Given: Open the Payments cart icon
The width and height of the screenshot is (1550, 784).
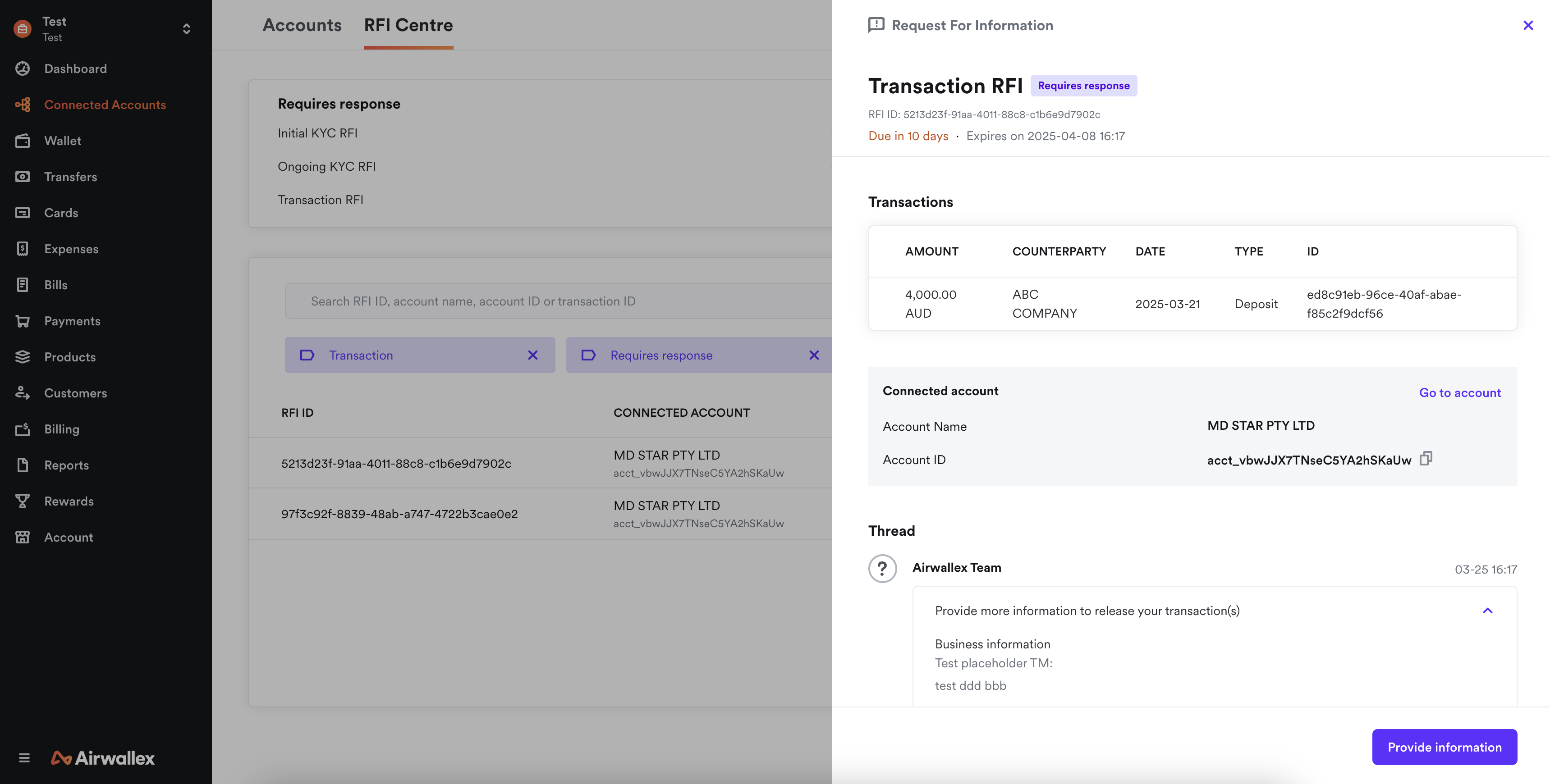Looking at the screenshot, I should [x=22, y=321].
